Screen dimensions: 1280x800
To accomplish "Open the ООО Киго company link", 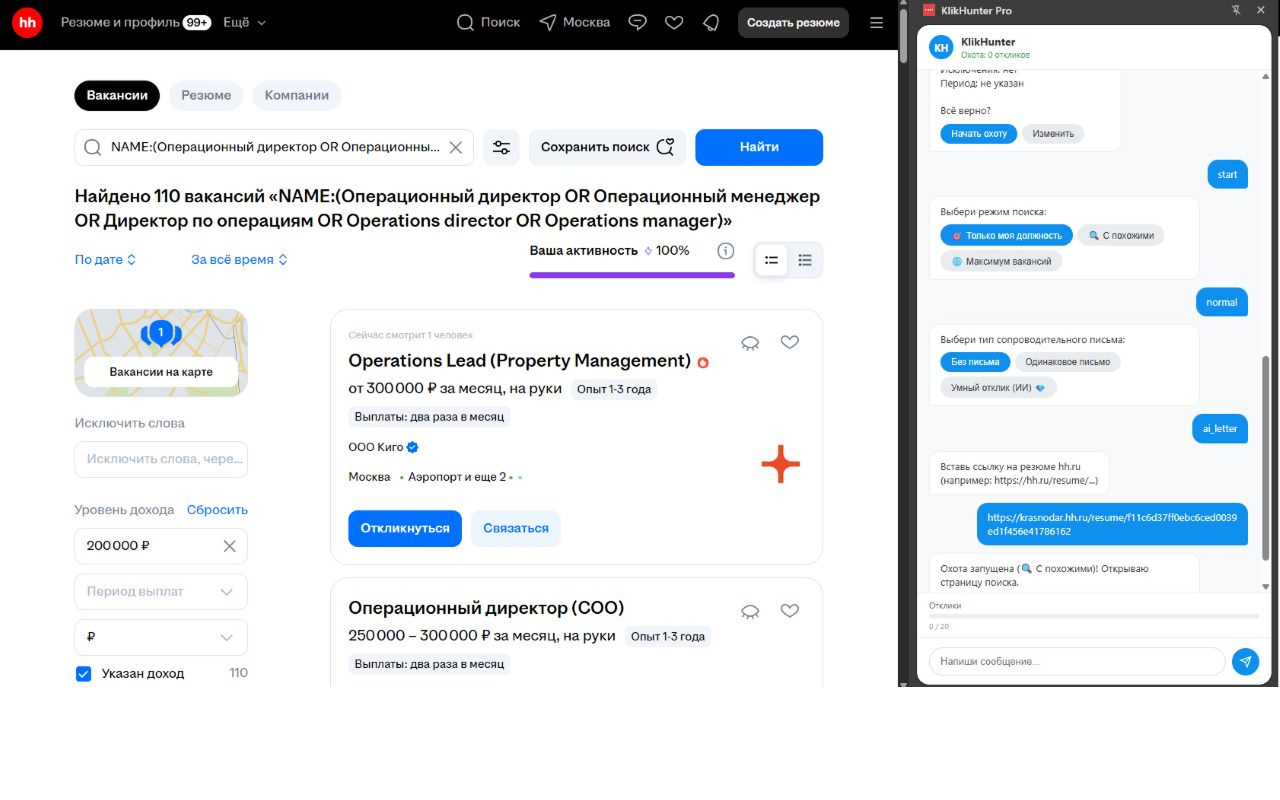I will click(376, 447).
